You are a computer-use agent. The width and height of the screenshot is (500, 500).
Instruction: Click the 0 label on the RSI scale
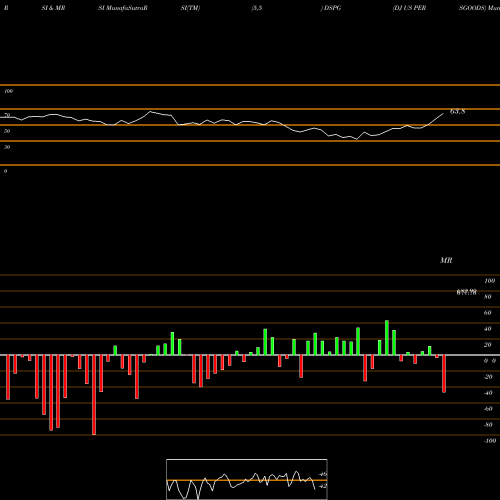(x=6, y=171)
